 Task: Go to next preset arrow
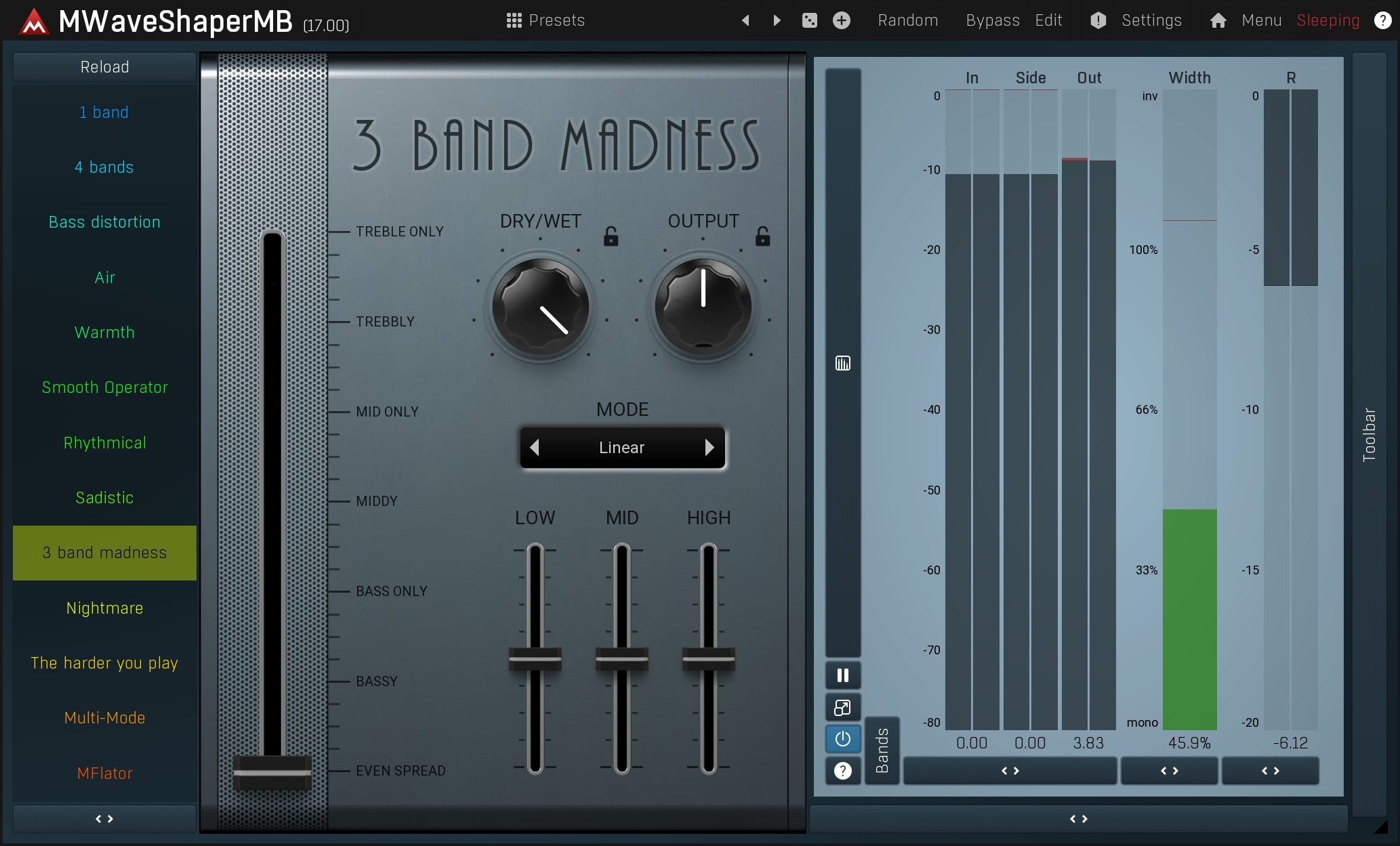click(777, 20)
